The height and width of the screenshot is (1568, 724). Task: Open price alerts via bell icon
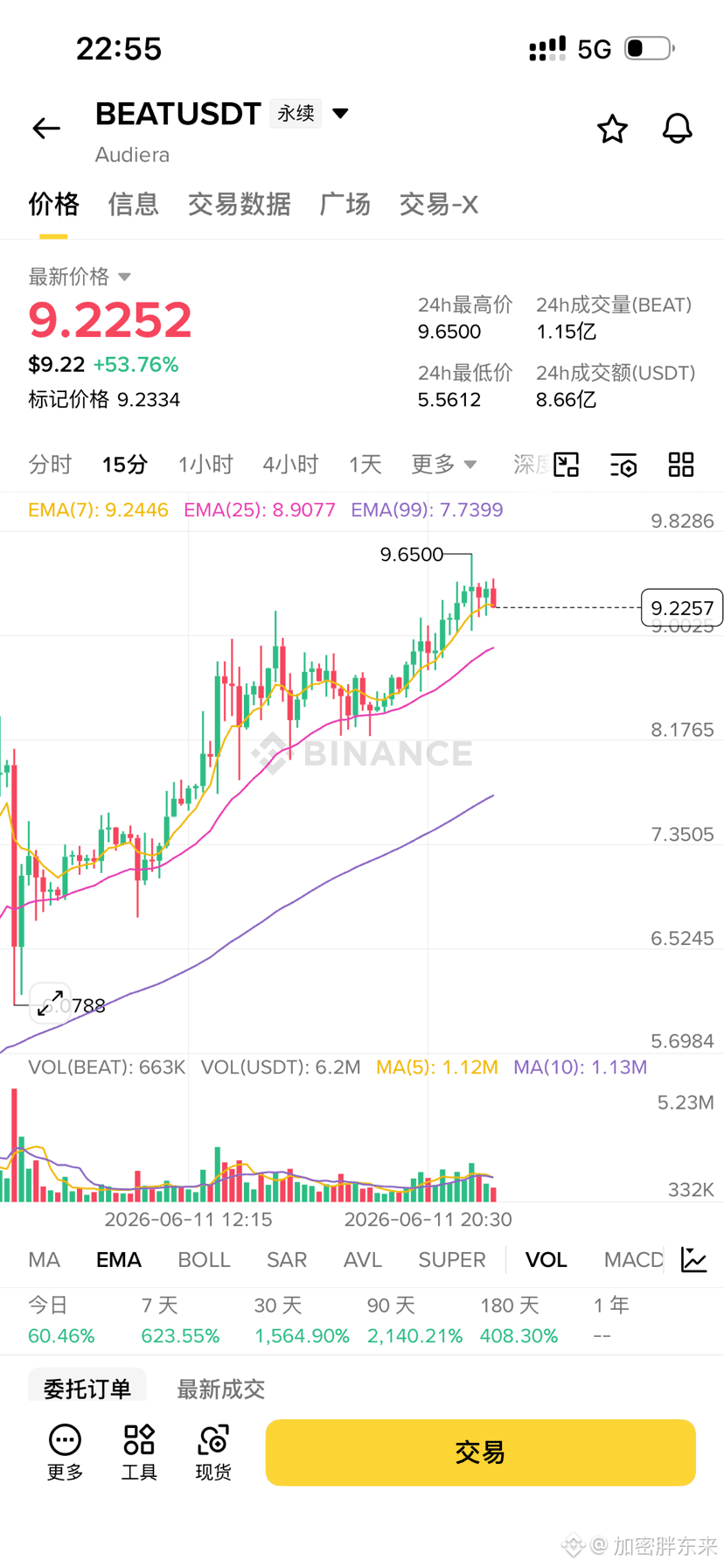tap(677, 129)
